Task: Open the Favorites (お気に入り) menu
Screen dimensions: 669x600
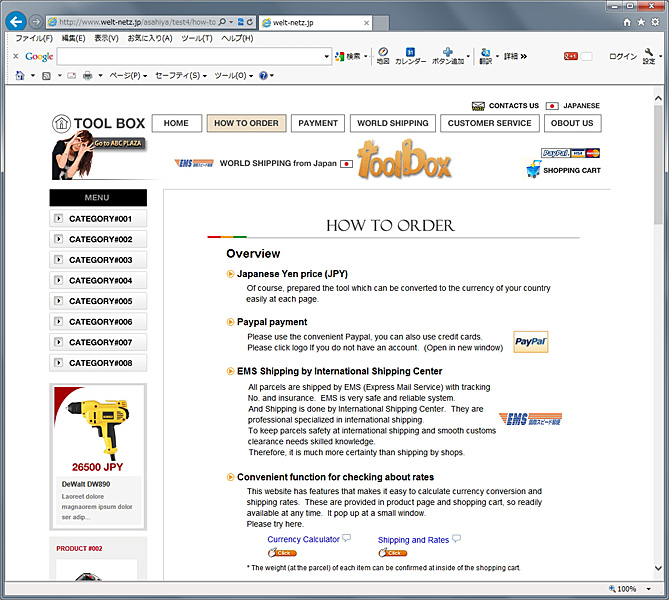Action: 150,38
